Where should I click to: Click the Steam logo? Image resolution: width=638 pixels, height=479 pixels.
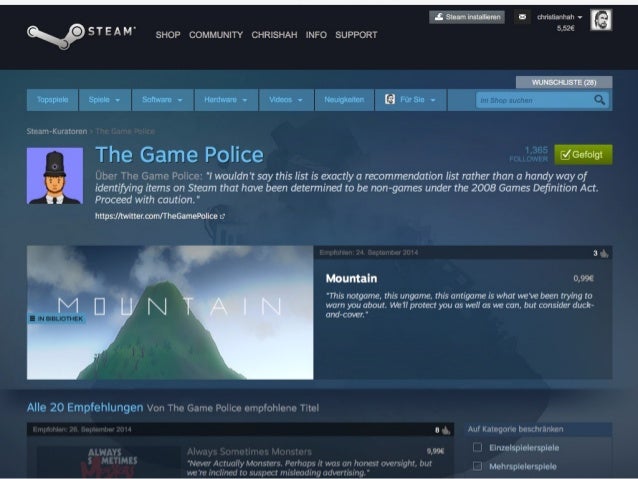point(81,35)
